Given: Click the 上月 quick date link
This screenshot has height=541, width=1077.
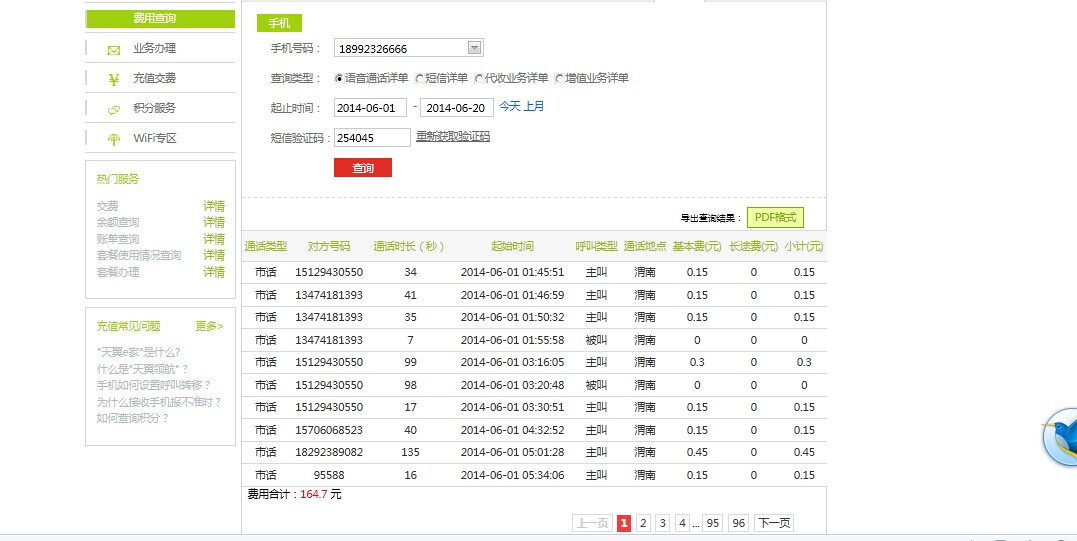Looking at the screenshot, I should click(x=534, y=106).
